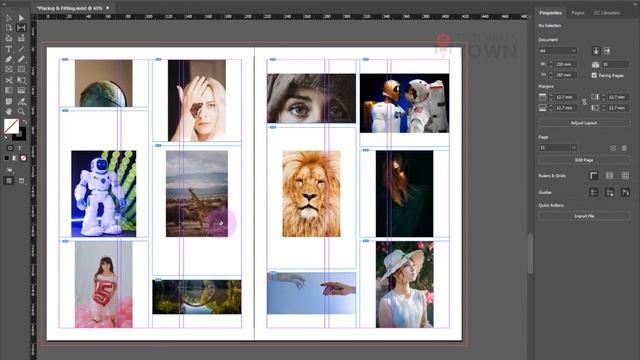Click the page width stepper arrows
The image size is (640, 360).
(551, 64)
